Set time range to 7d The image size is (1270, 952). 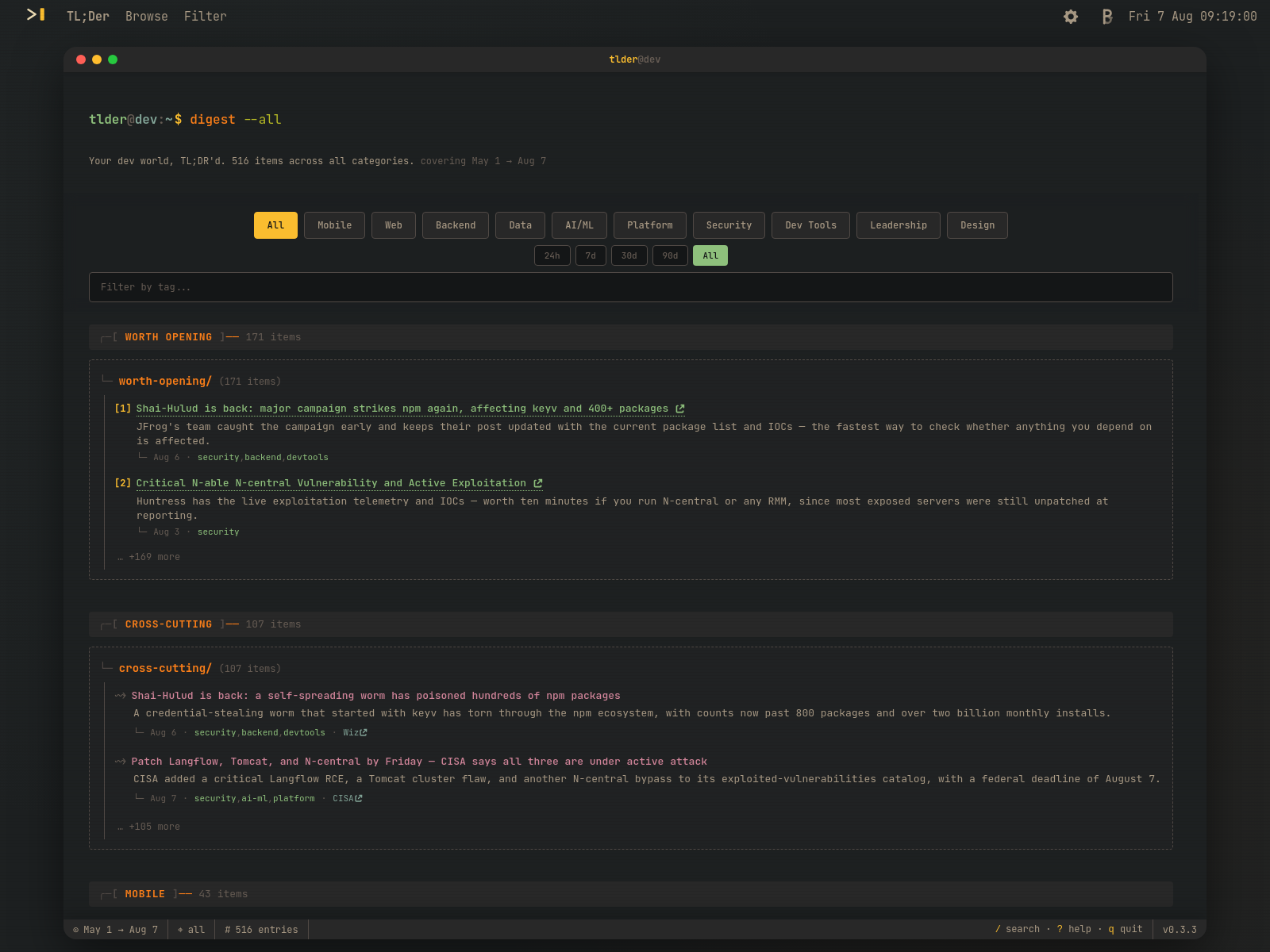(x=591, y=255)
